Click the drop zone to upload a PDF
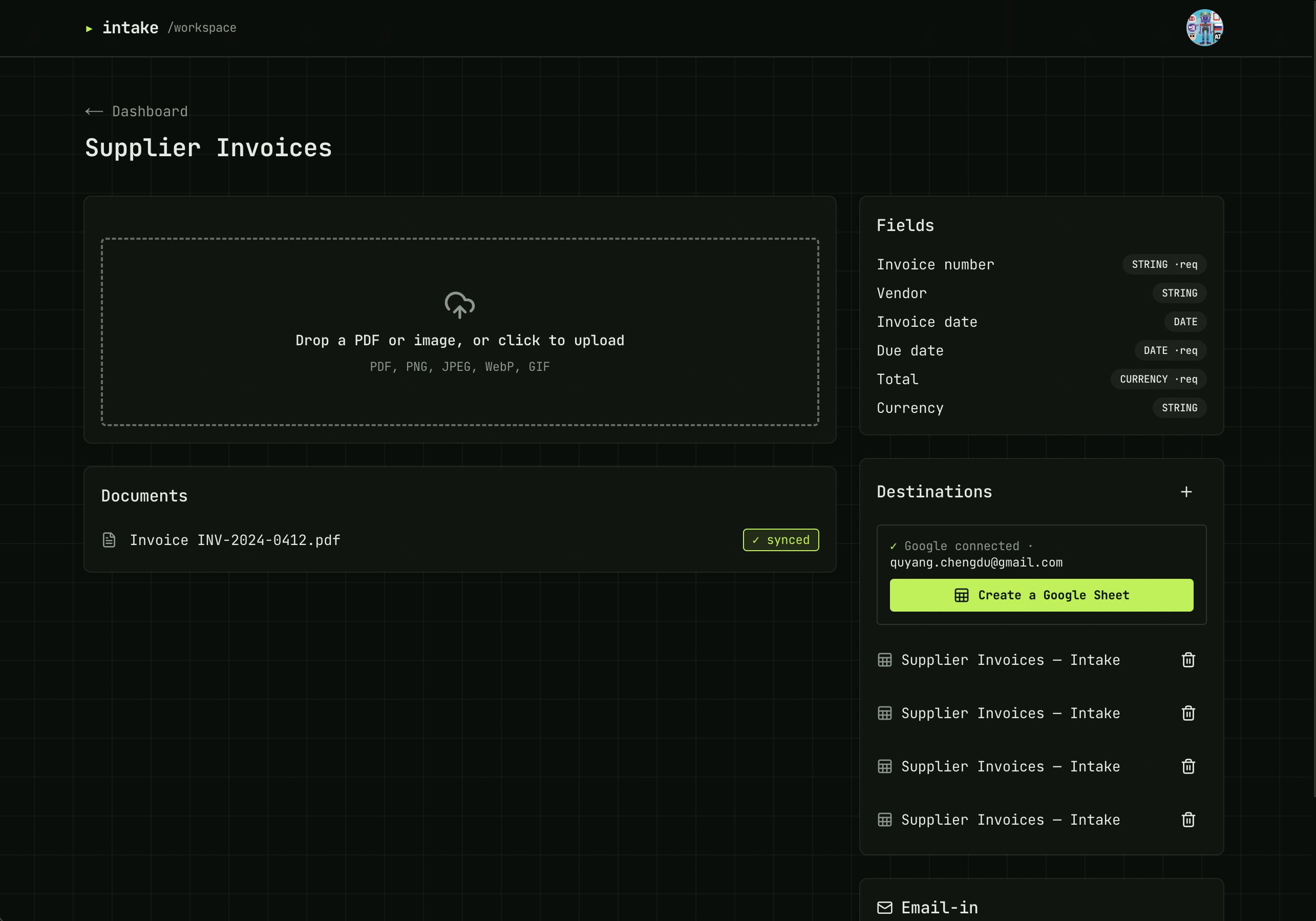Viewport: 1316px width, 921px height. pos(460,331)
